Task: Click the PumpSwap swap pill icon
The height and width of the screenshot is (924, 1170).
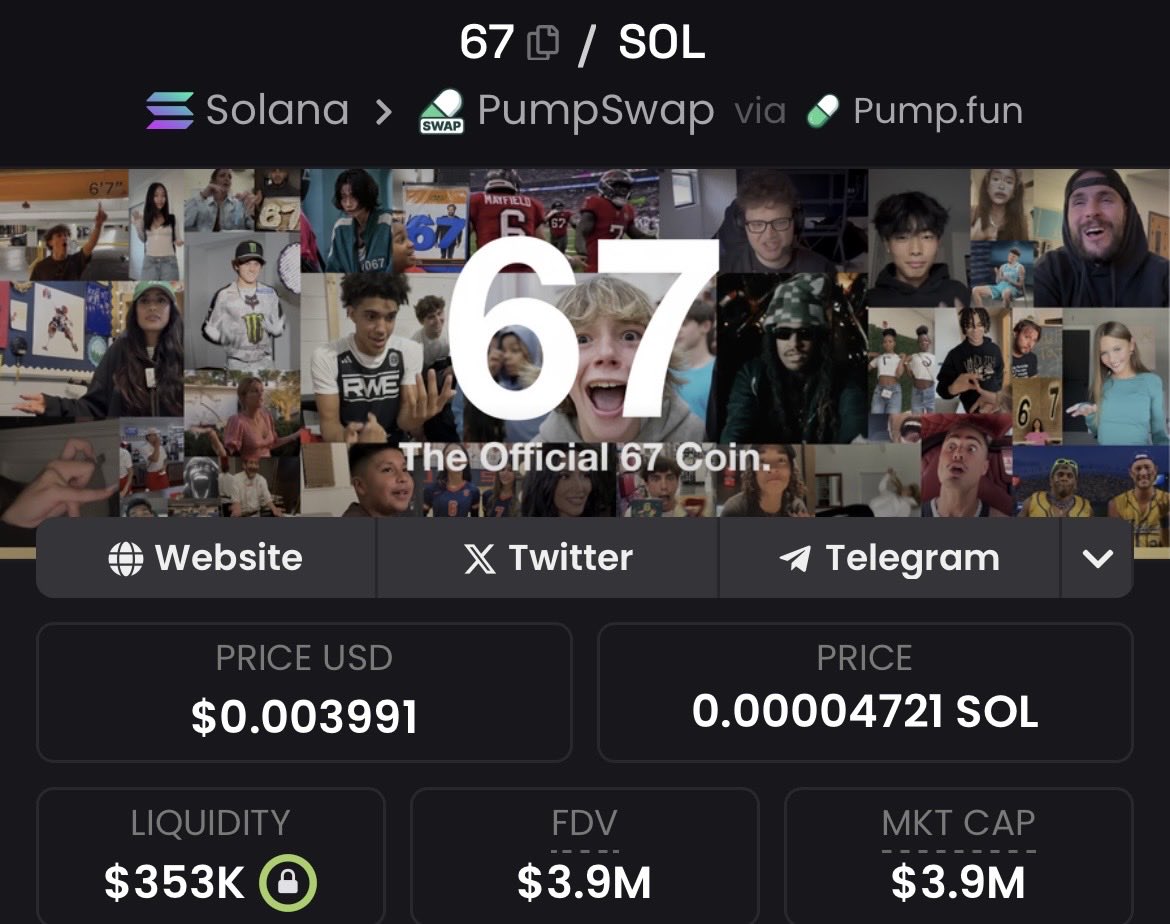Action: point(442,112)
